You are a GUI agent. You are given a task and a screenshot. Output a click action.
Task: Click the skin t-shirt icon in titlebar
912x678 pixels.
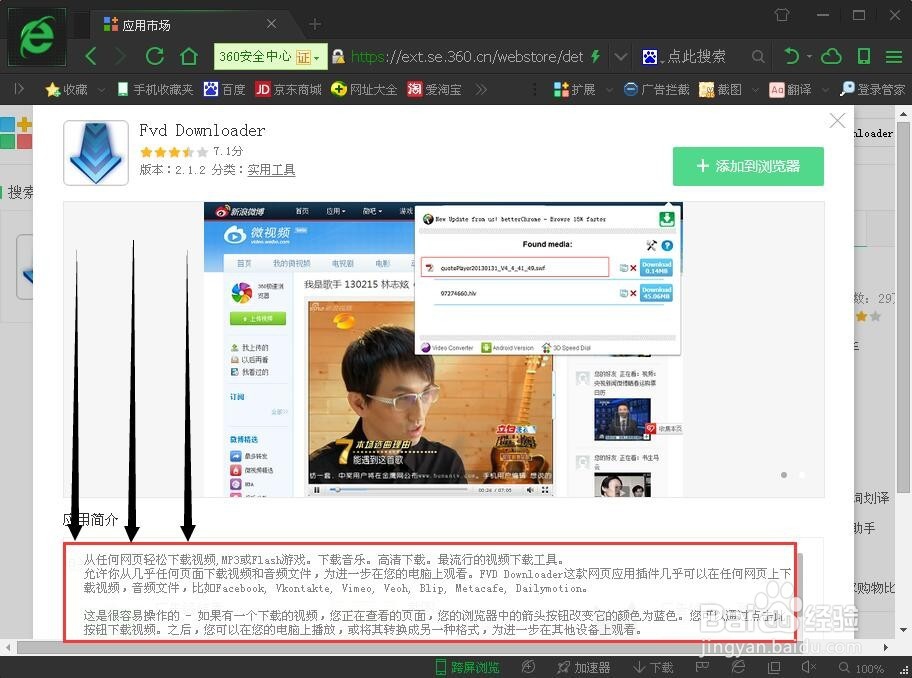point(782,15)
